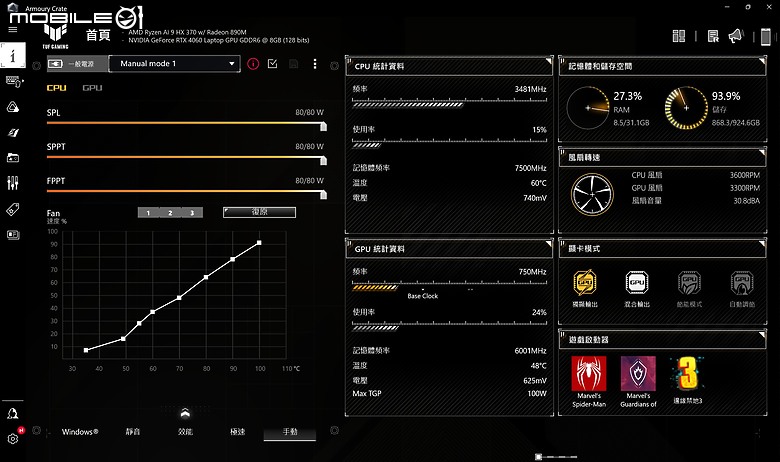
Task: Open the settings gear with notification badge
Action: pos(13,438)
